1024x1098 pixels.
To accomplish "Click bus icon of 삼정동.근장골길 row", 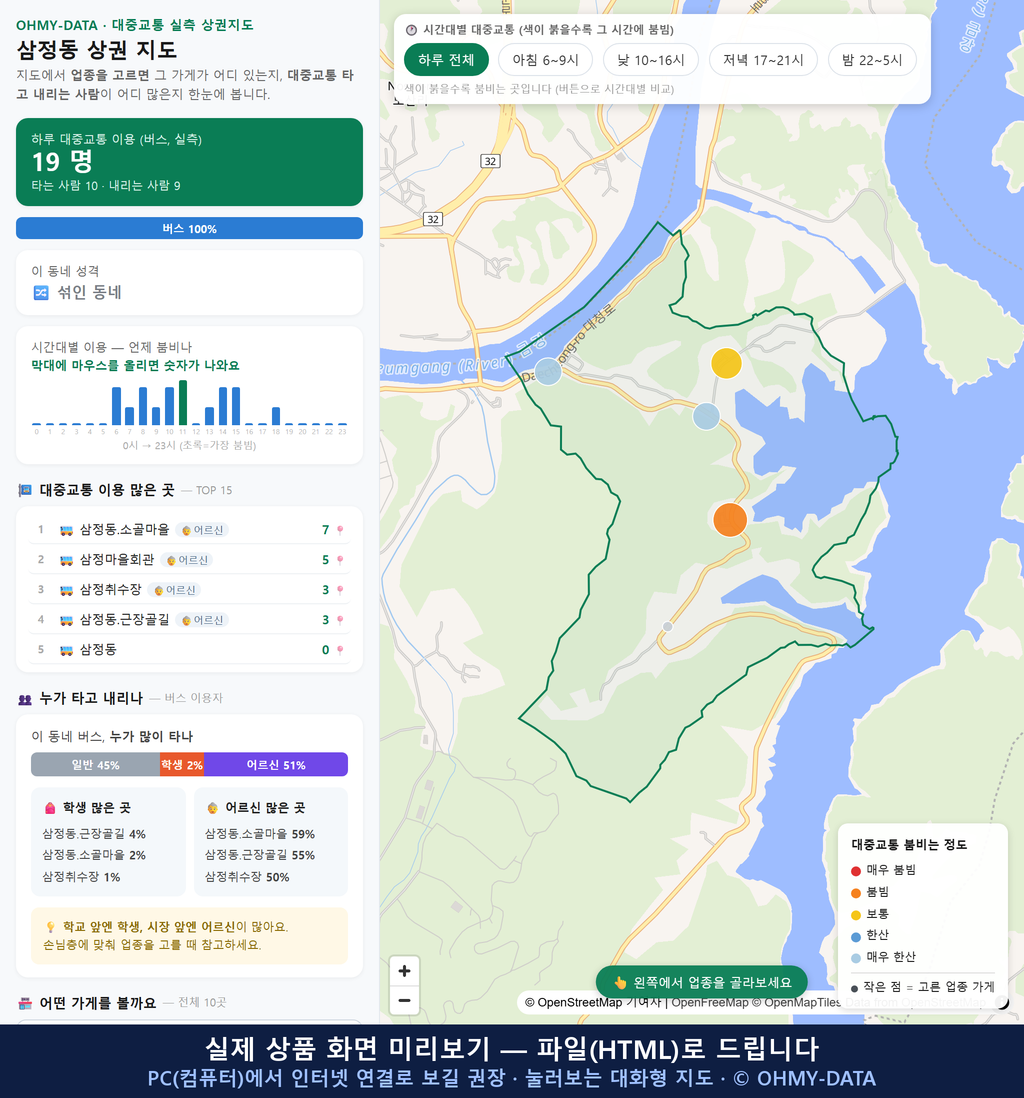I will (67, 620).
